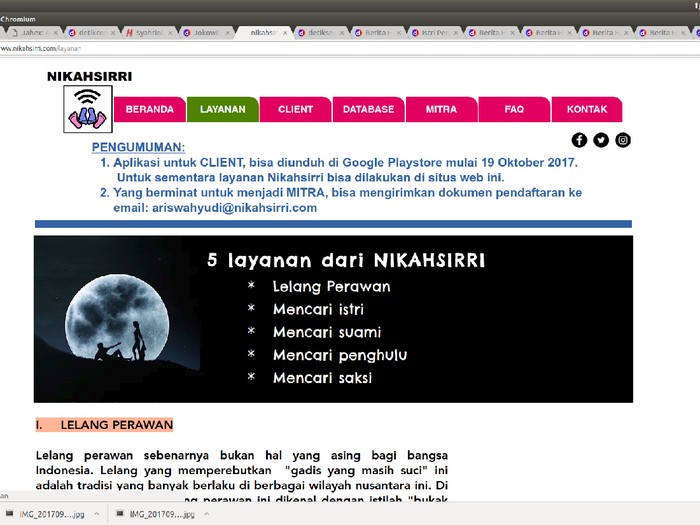Focus the address bar showing nikahsirri.com/layanan
The width and height of the screenshot is (700, 525).
point(348,48)
